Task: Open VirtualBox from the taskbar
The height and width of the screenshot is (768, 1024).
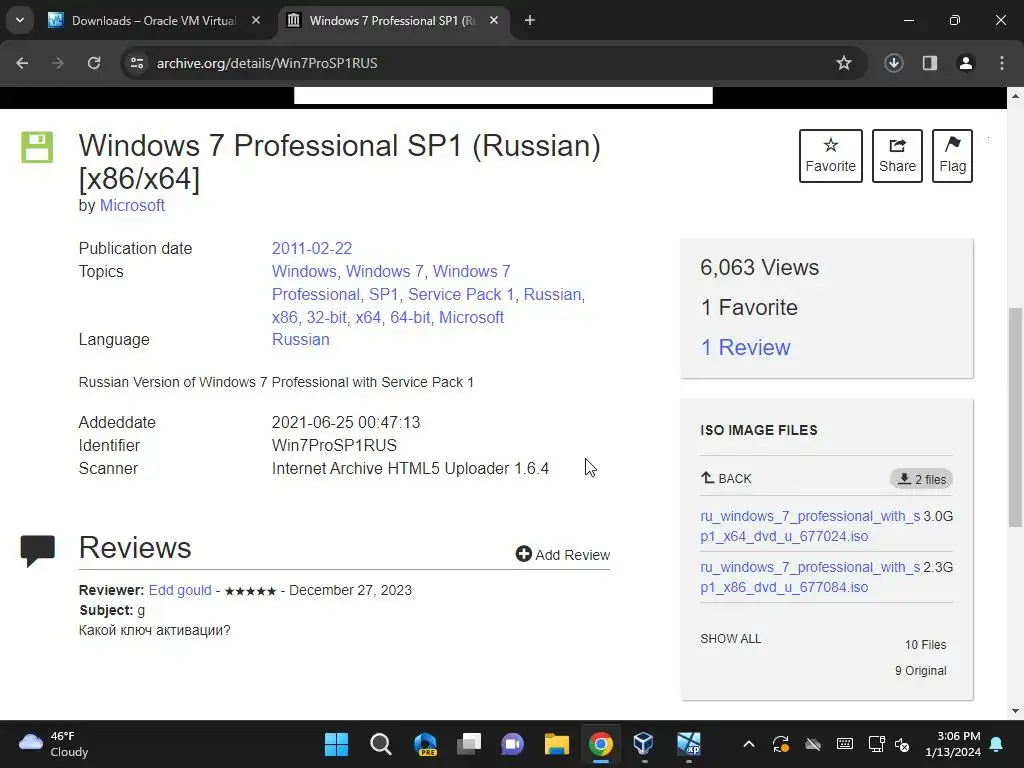Action: (x=644, y=744)
